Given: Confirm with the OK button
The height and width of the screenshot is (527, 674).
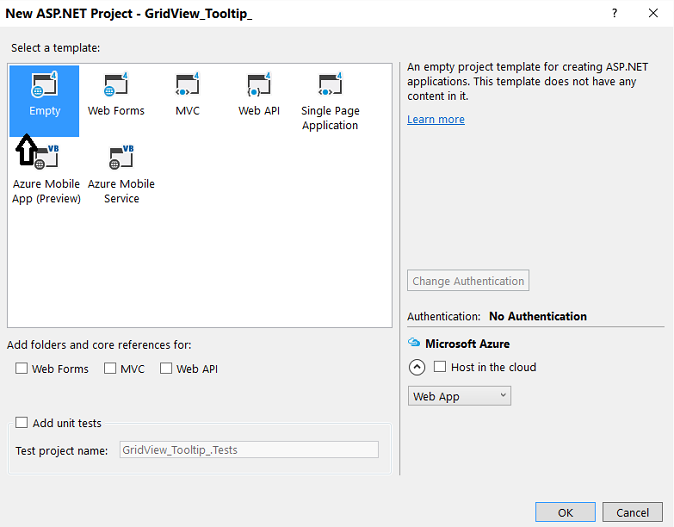Looking at the screenshot, I should pyautogui.click(x=565, y=512).
